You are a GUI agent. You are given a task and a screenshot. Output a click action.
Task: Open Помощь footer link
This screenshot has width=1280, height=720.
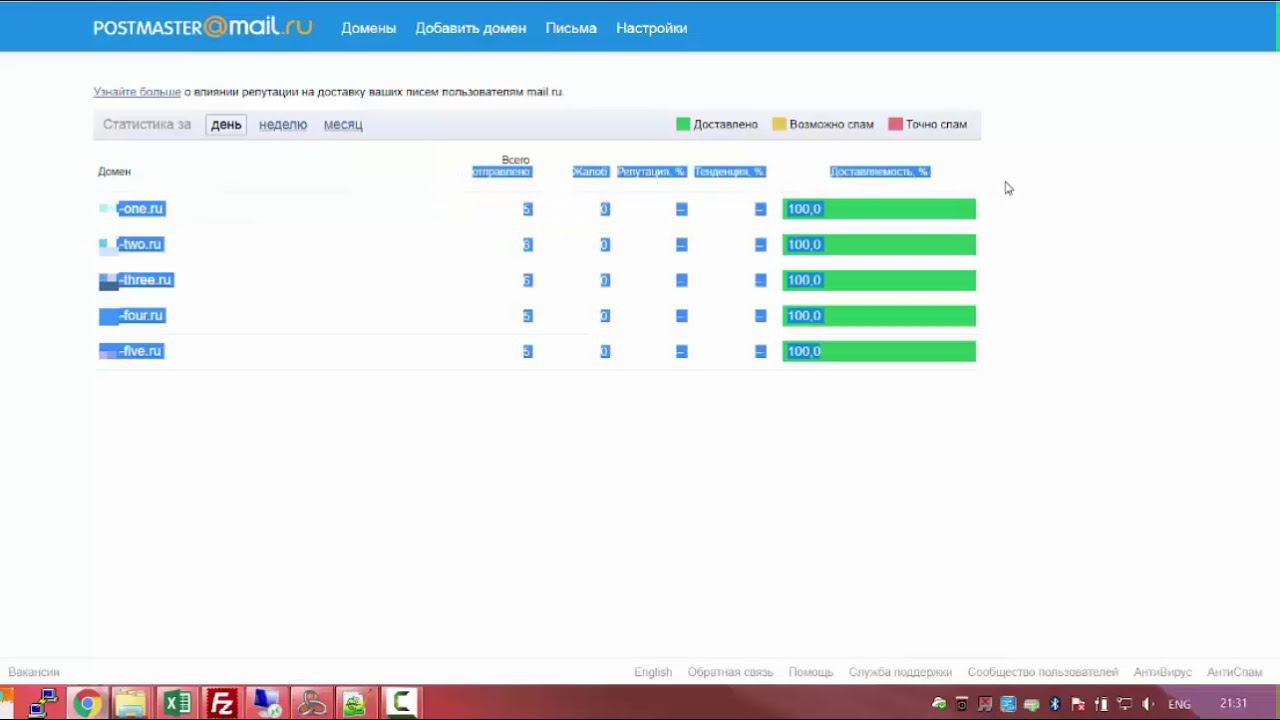(811, 673)
